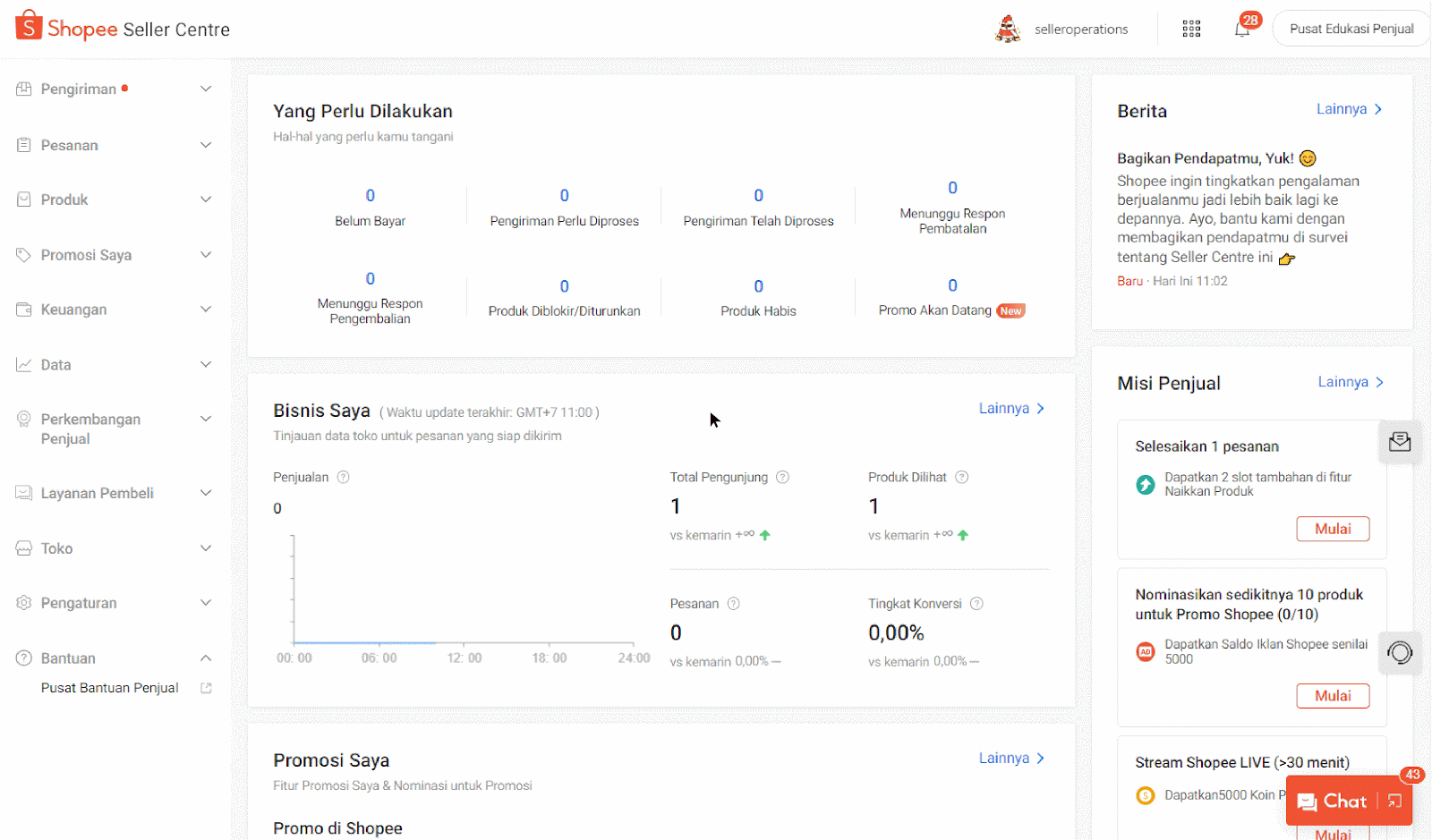Open the notification bell
1432x840 pixels.
1241,30
